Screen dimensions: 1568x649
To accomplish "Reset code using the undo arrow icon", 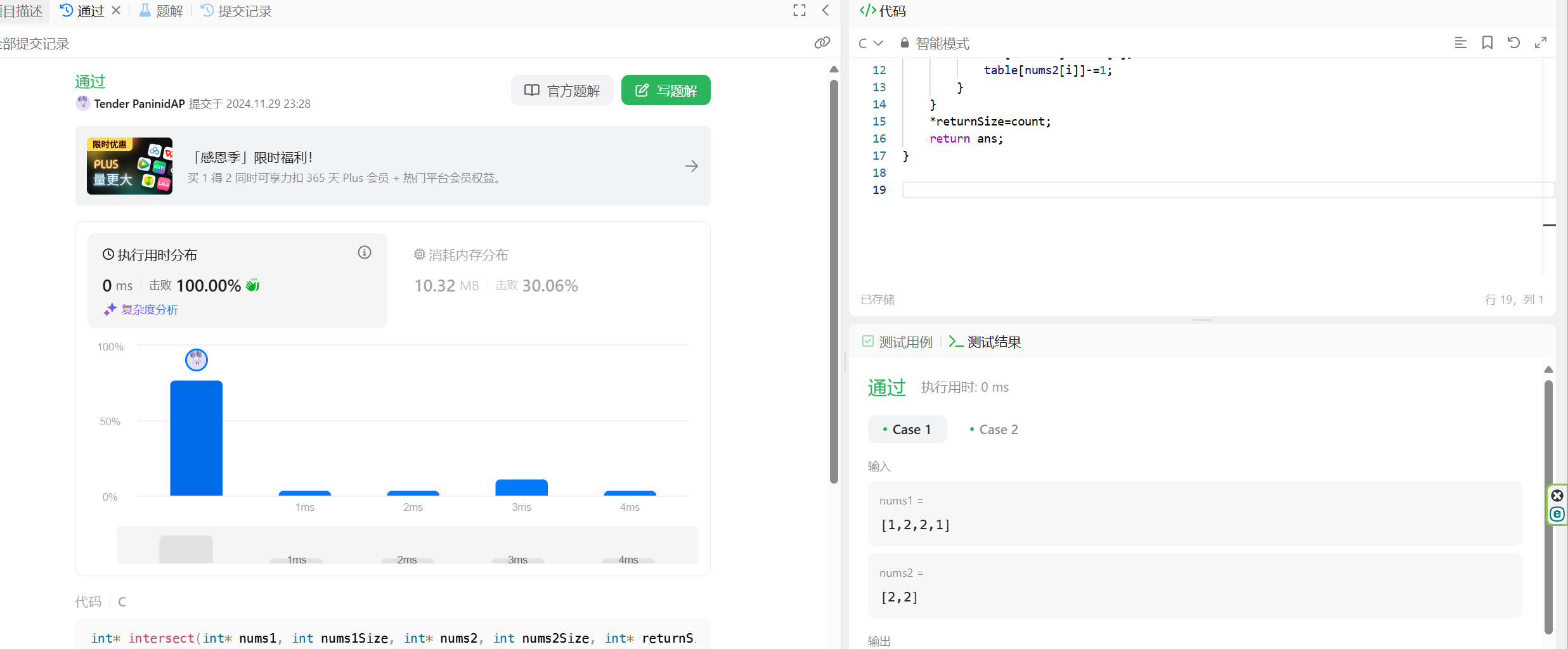I will point(1513,42).
